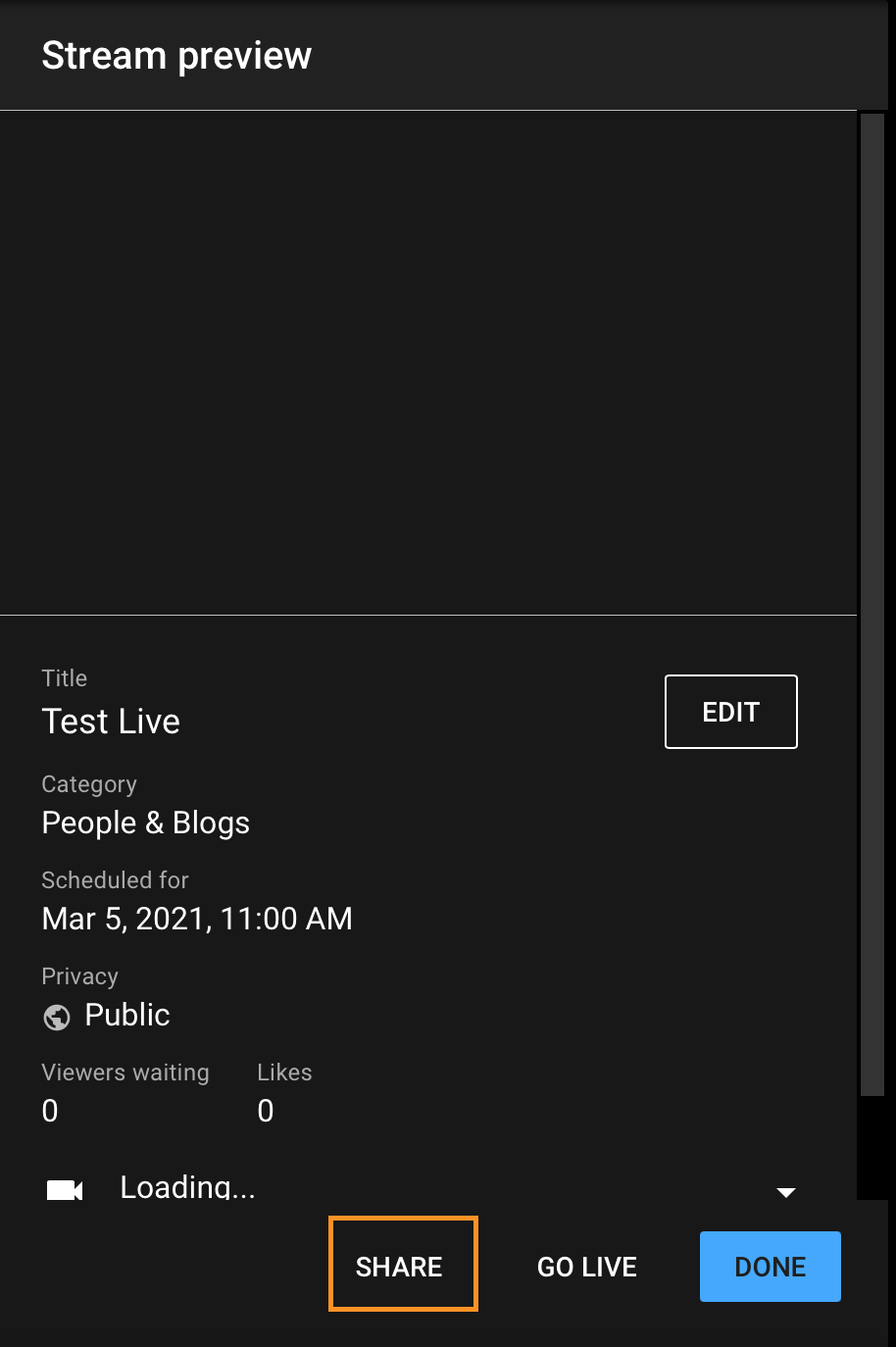Click the Stream preview header title
Viewport: 896px width, 1347px height.
tap(176, 56)
